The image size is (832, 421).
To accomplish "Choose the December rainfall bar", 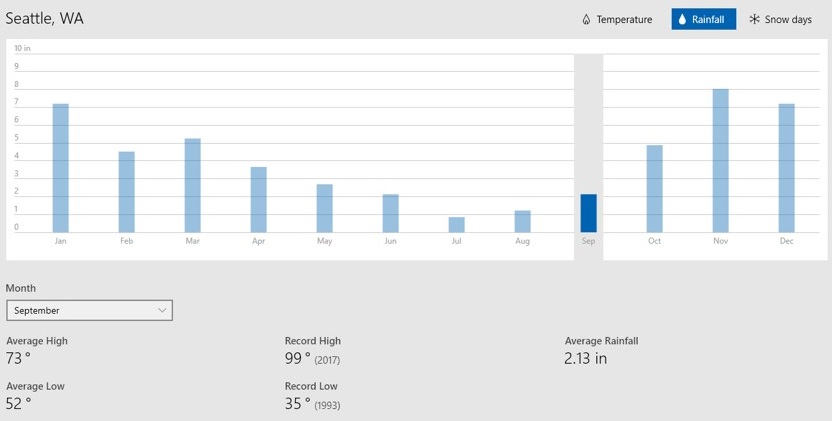I will click(x=787, y=168).
